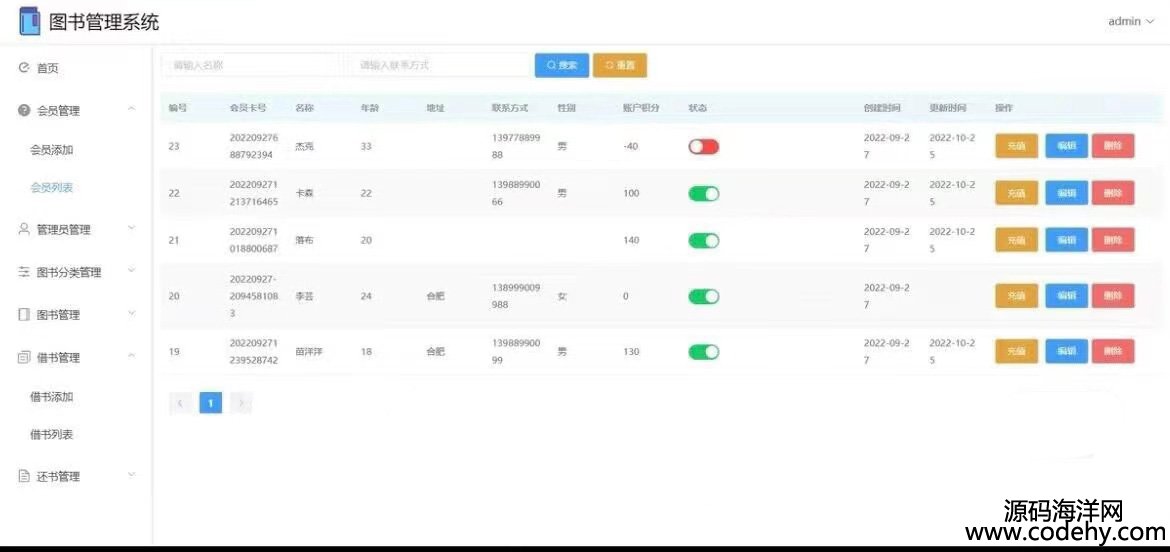This screenshot has width=1170, height=552.
Task: Click the book logo icon in header
Action: [x=30, y=21]
